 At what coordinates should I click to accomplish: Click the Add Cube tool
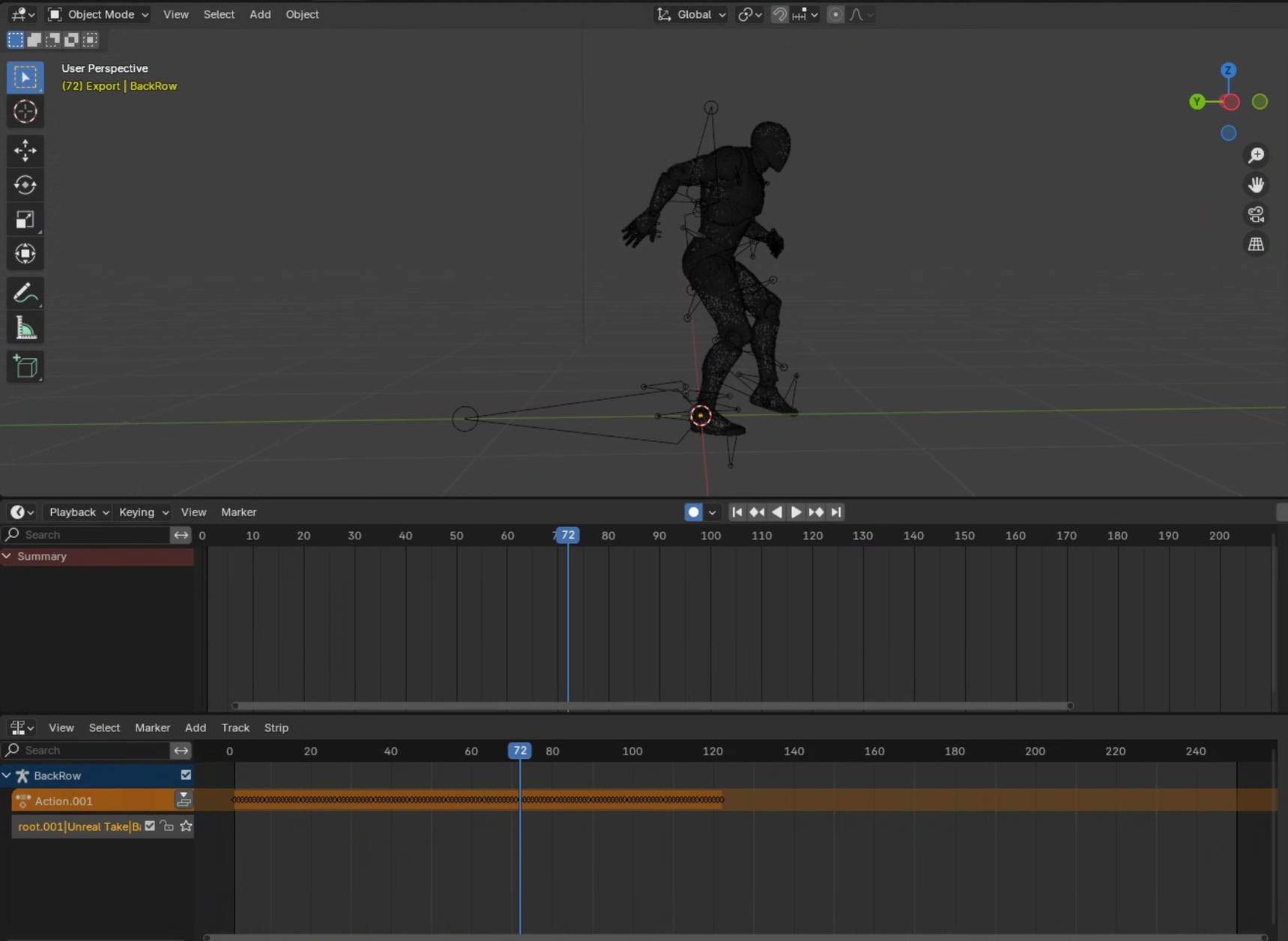[x=25, y=366]
